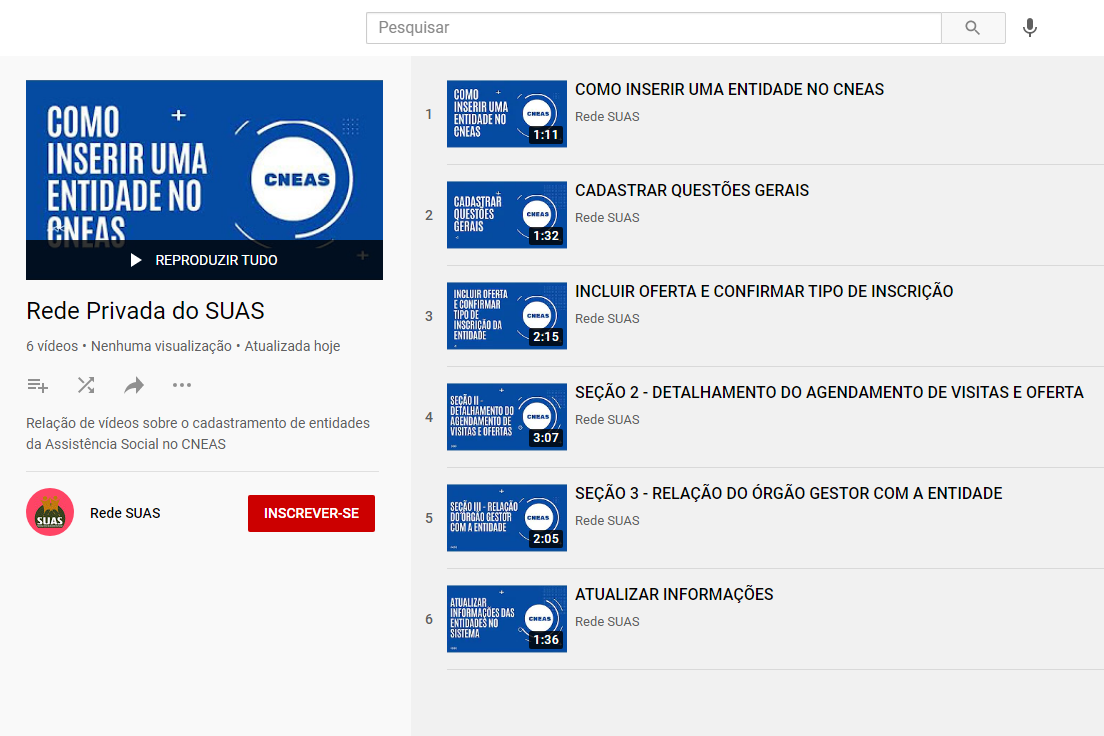The height and width of the screenshot is (736, 1104).
Task: Open video Como Inserir Uma Entidade no CNEAS
Action: [729, 90]
